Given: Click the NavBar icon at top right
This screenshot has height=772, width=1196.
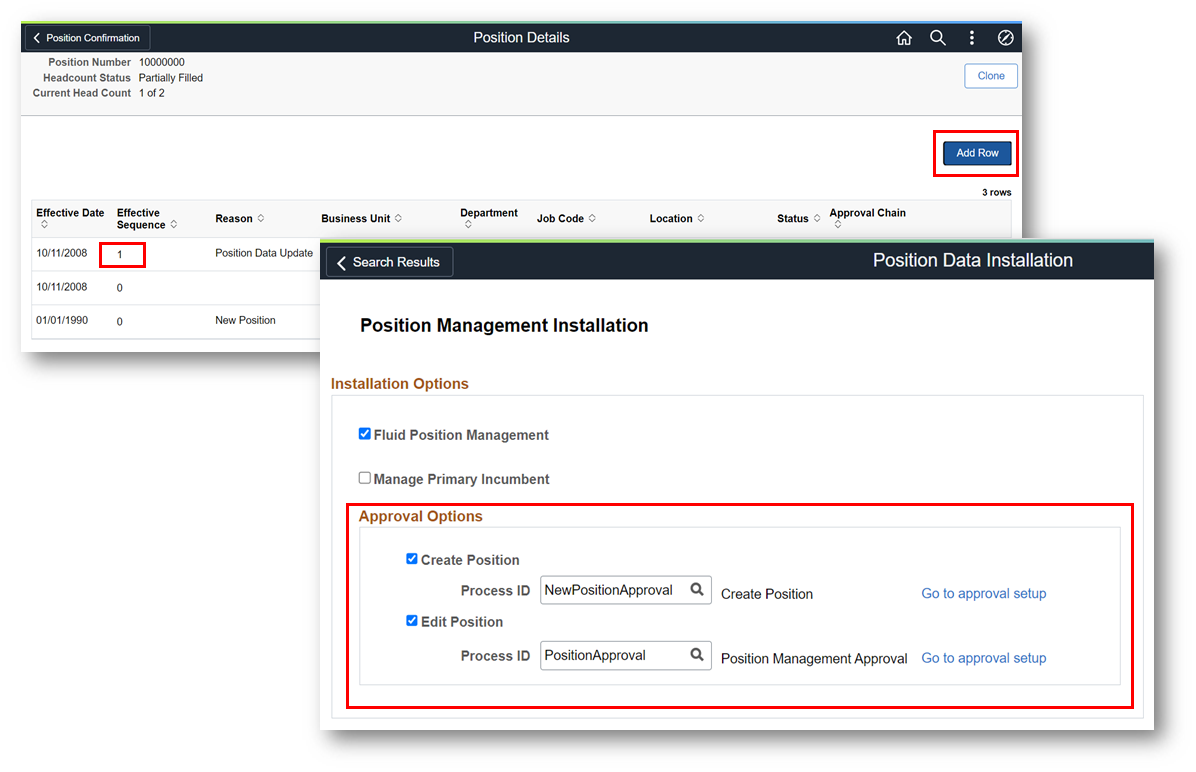Looking at the screenshot, I should tap(1005, 37).
